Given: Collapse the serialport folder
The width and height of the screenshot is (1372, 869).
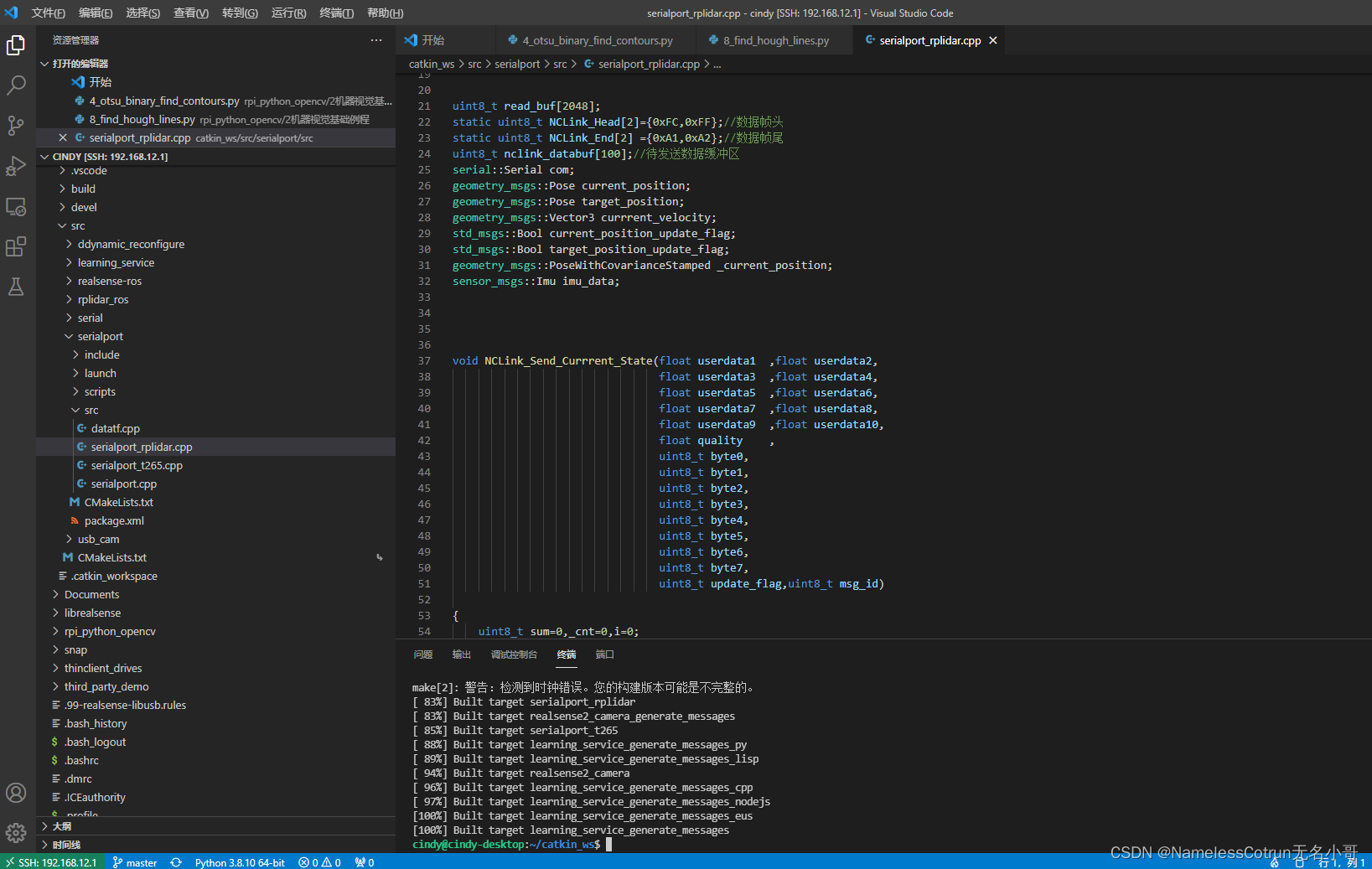Looking at the screenshot, I should click(100, 337).
